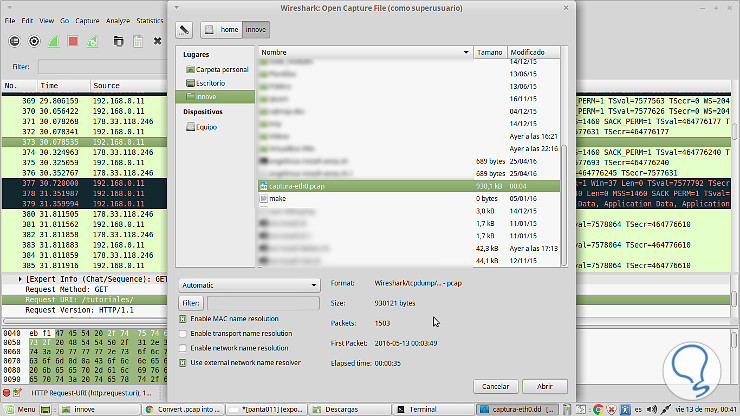This screenshot has width=740, height=416.
Task: Click the interfaces list icon in Wireshark toolbar
Action: 15,41
